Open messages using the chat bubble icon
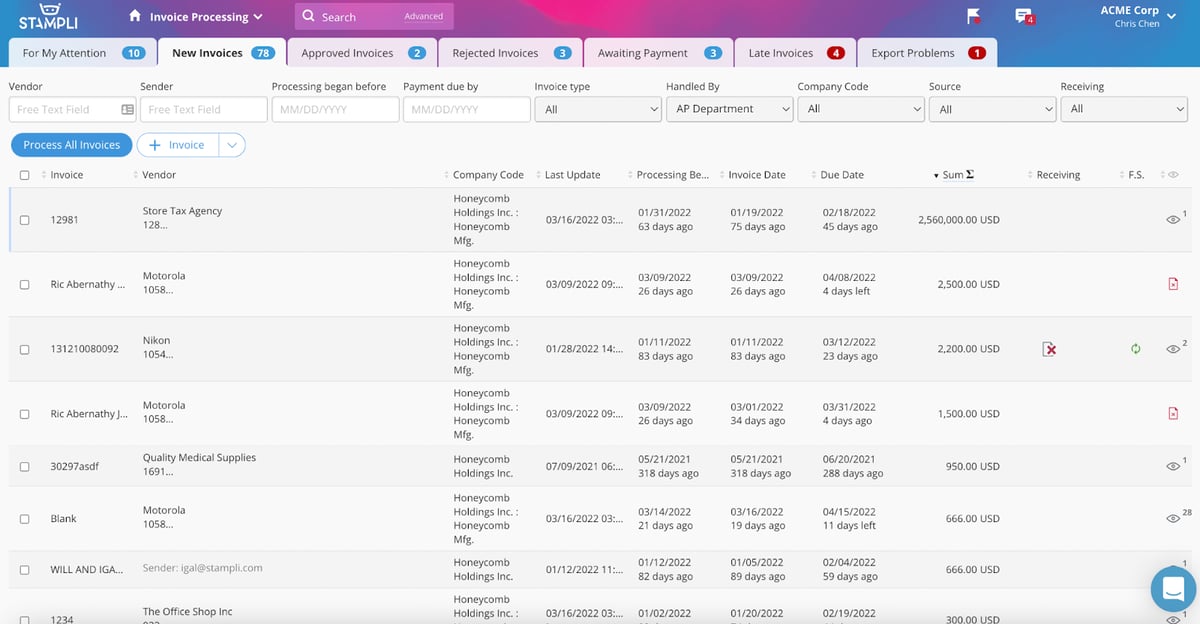Viewport: 1200px width, 624px height. coord(1022,16)
